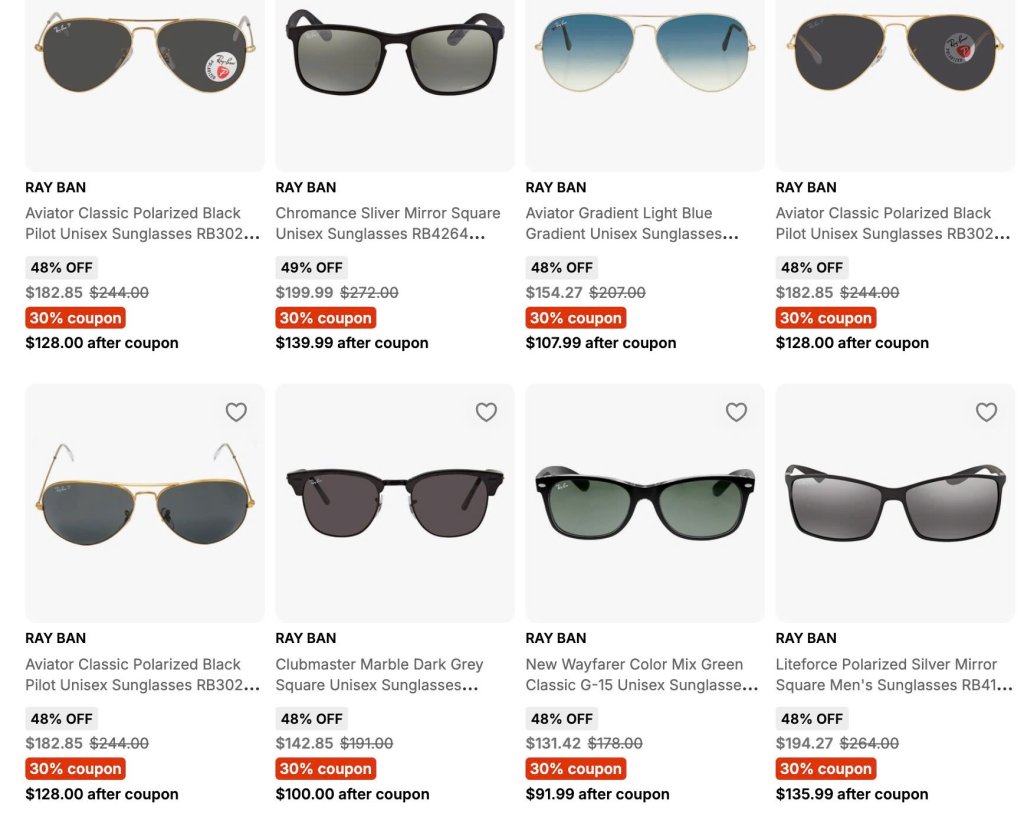Click $135.99 after coupon price text
Viewport: 1024px width, 820px height.
(852, 794)
